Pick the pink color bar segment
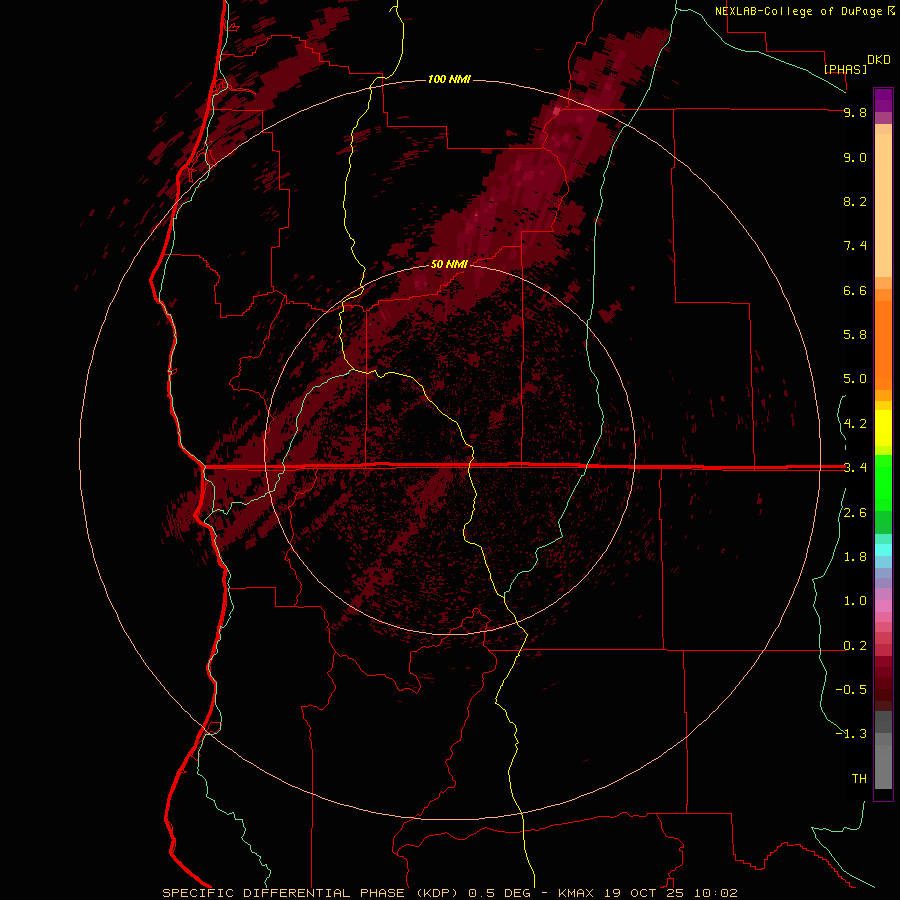 pyautogui.click(x=883, y=606)
